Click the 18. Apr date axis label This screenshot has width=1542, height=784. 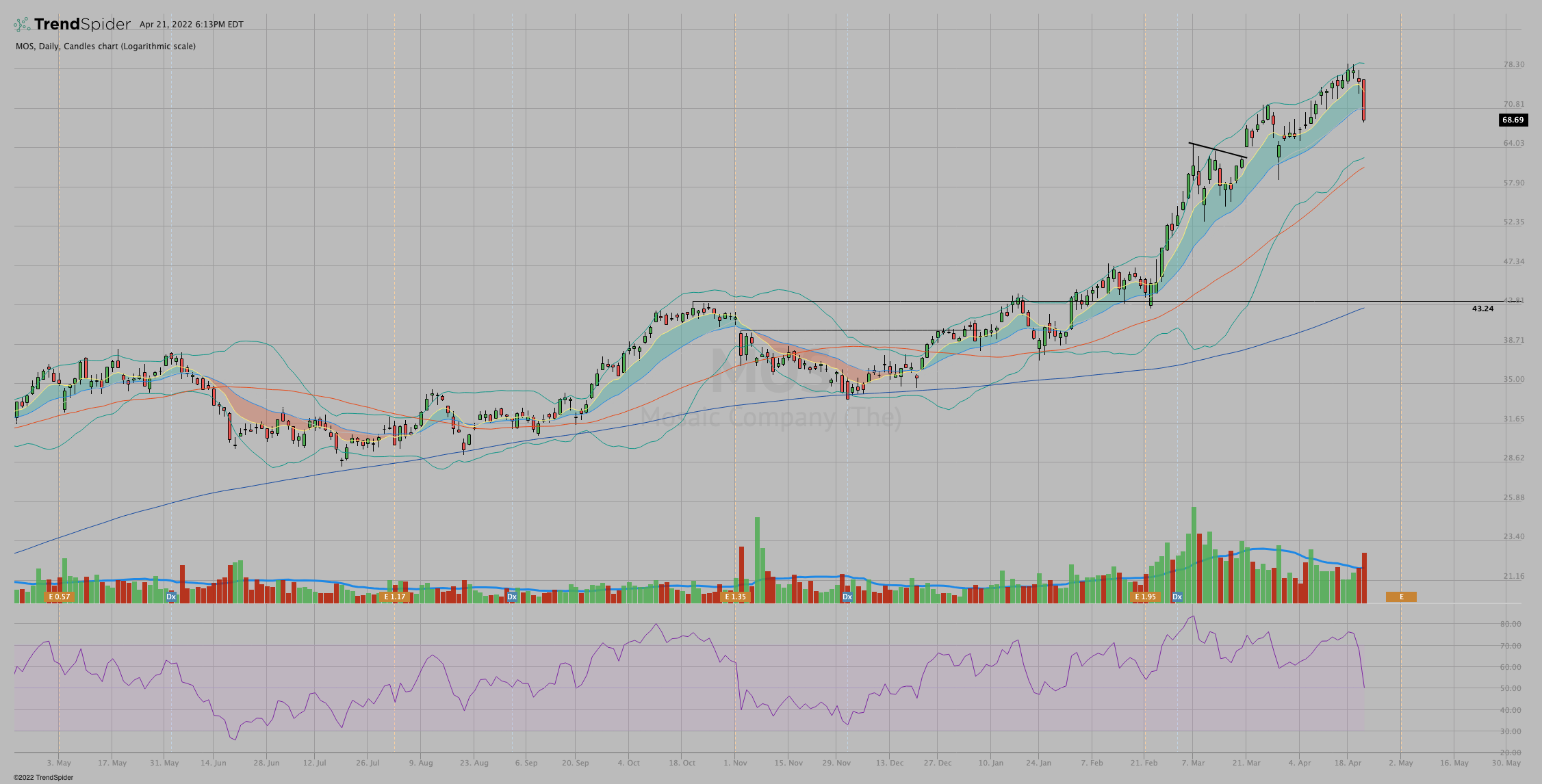coord(1346,762)
